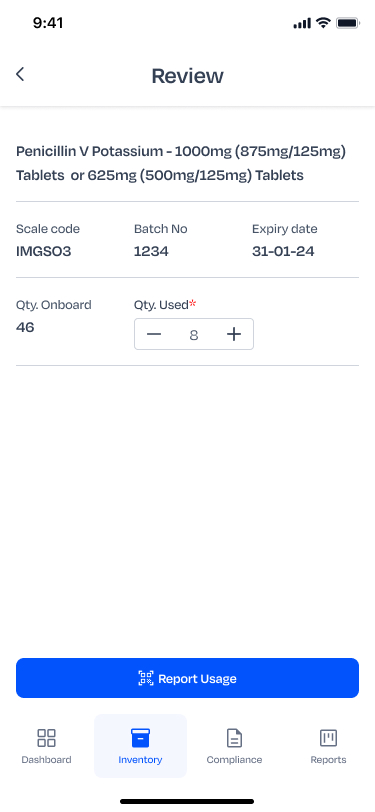
Task: Tap the cellular signal icon
Action: point(302,23)
